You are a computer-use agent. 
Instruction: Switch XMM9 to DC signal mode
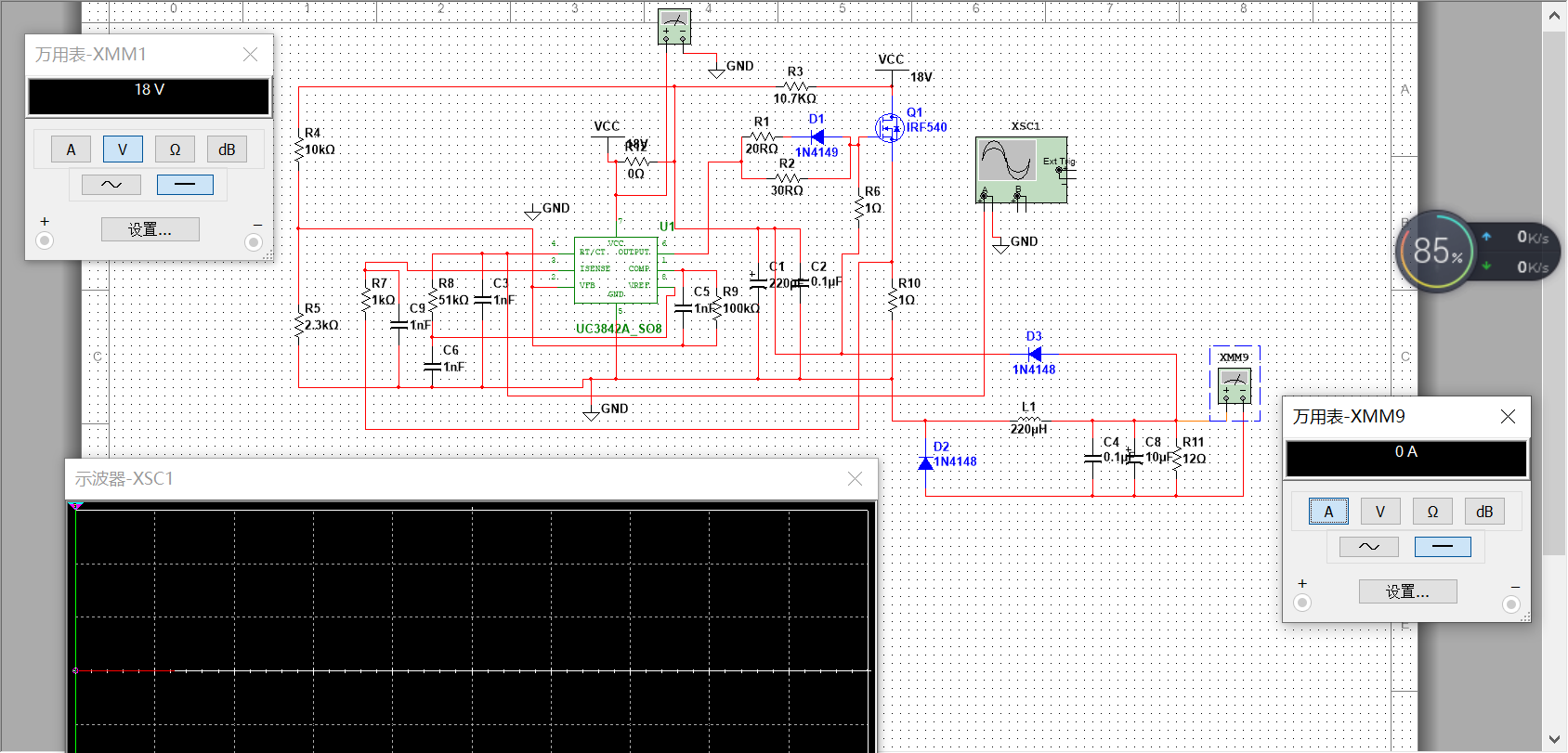pyautogui.click(x=1443, y=546)
